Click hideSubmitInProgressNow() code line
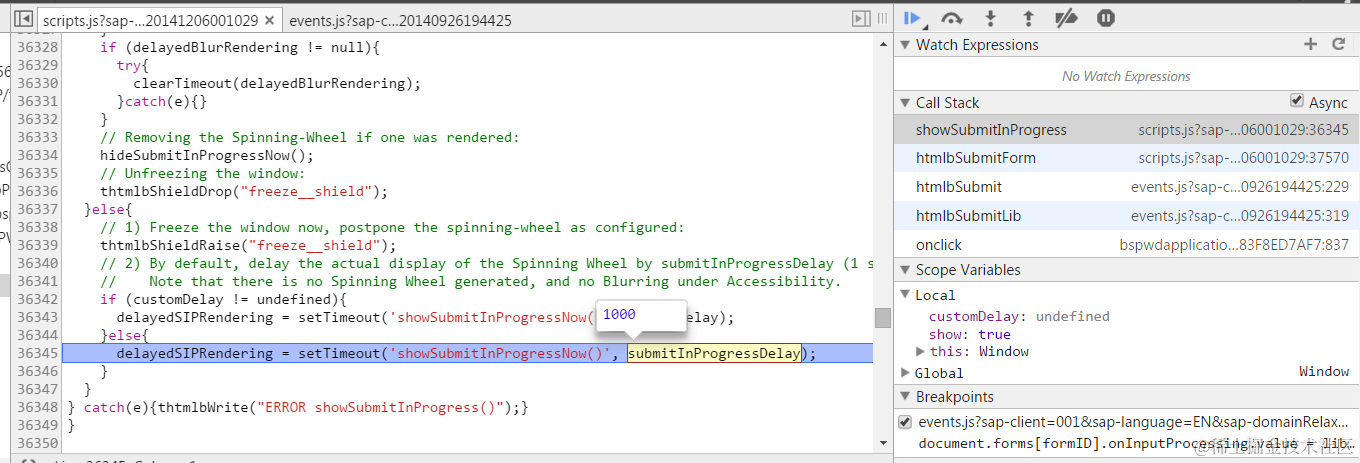1360x463 pixels. 207,155
